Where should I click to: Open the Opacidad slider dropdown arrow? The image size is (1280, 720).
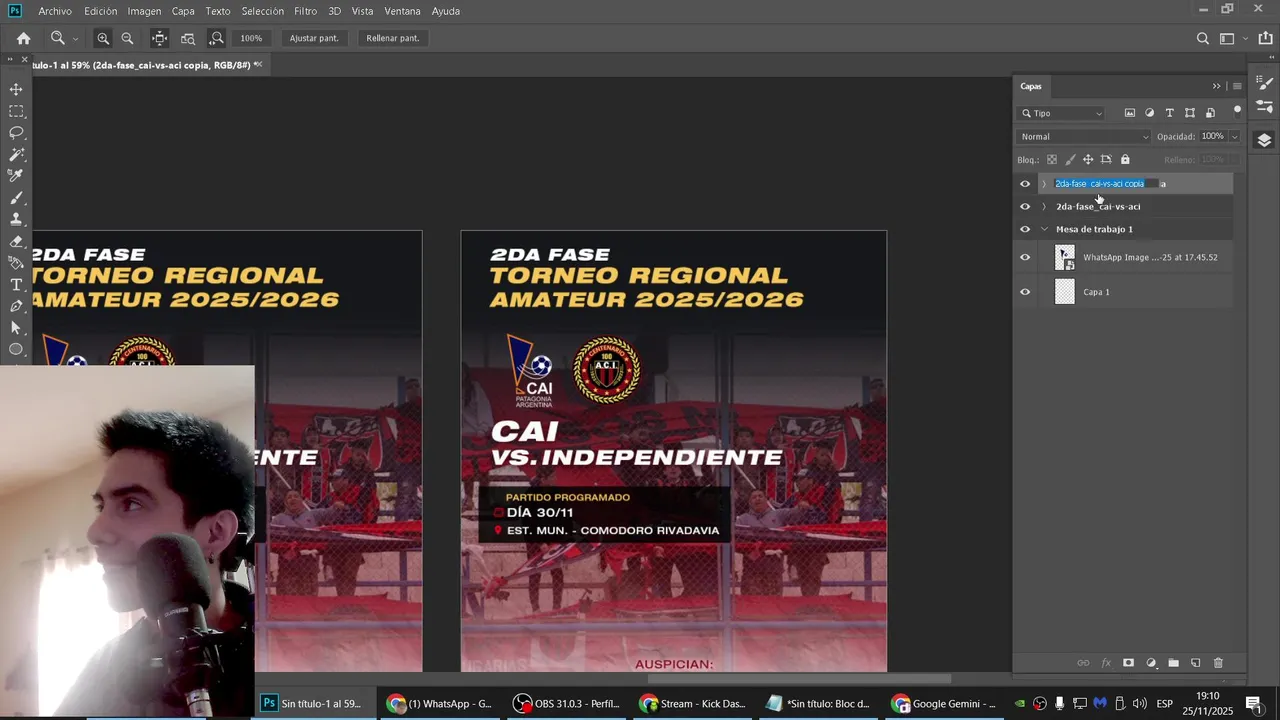tap(1234, 137)
